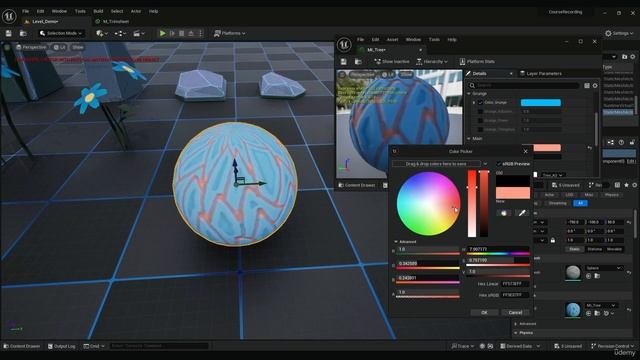Click the Details panel search field

524,85
